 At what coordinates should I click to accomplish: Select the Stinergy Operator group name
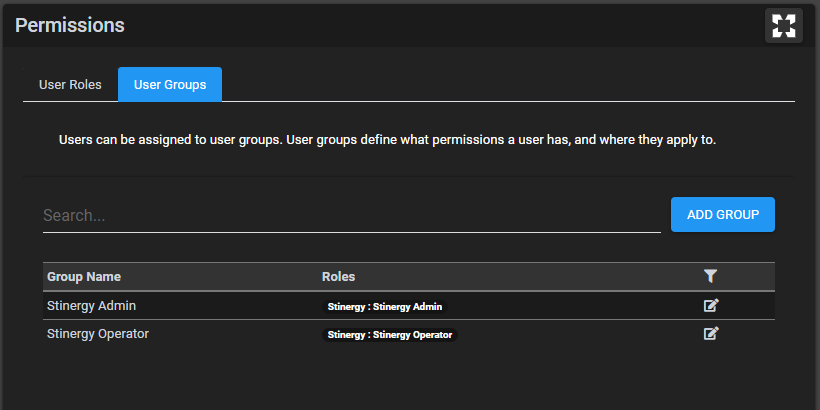(x=98, y=334)
